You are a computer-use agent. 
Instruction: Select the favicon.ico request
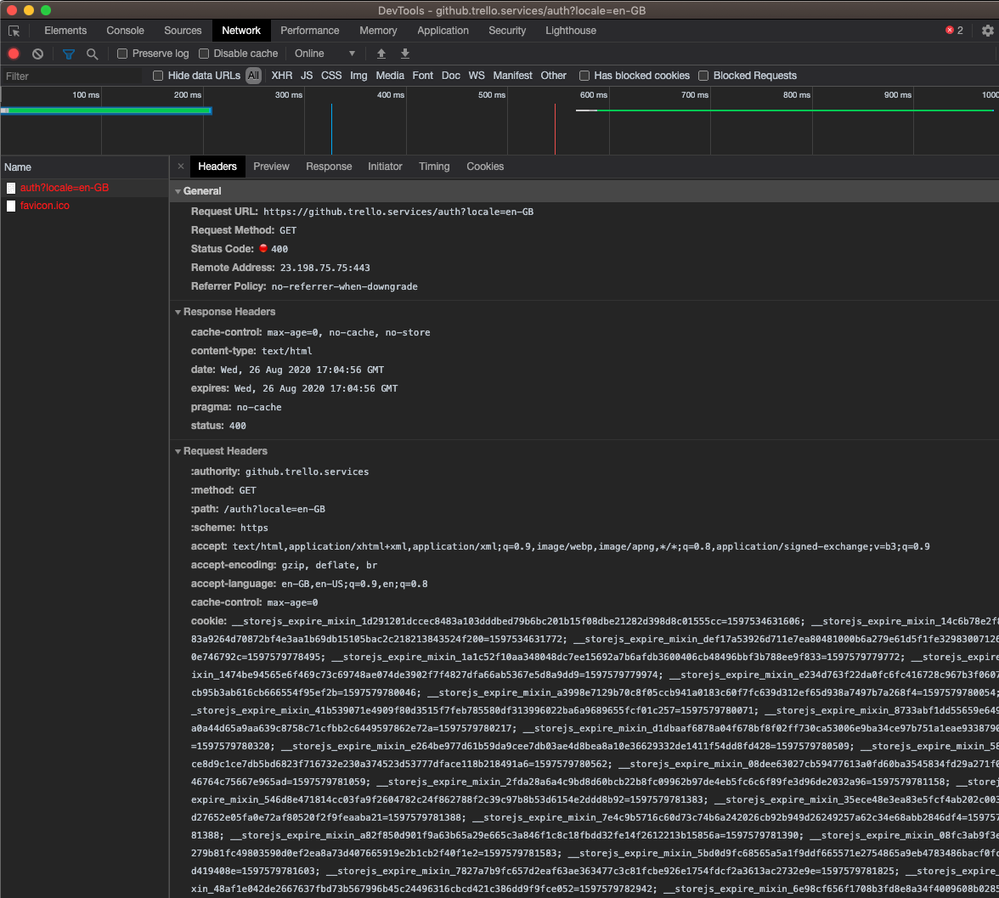coord(44,205)
